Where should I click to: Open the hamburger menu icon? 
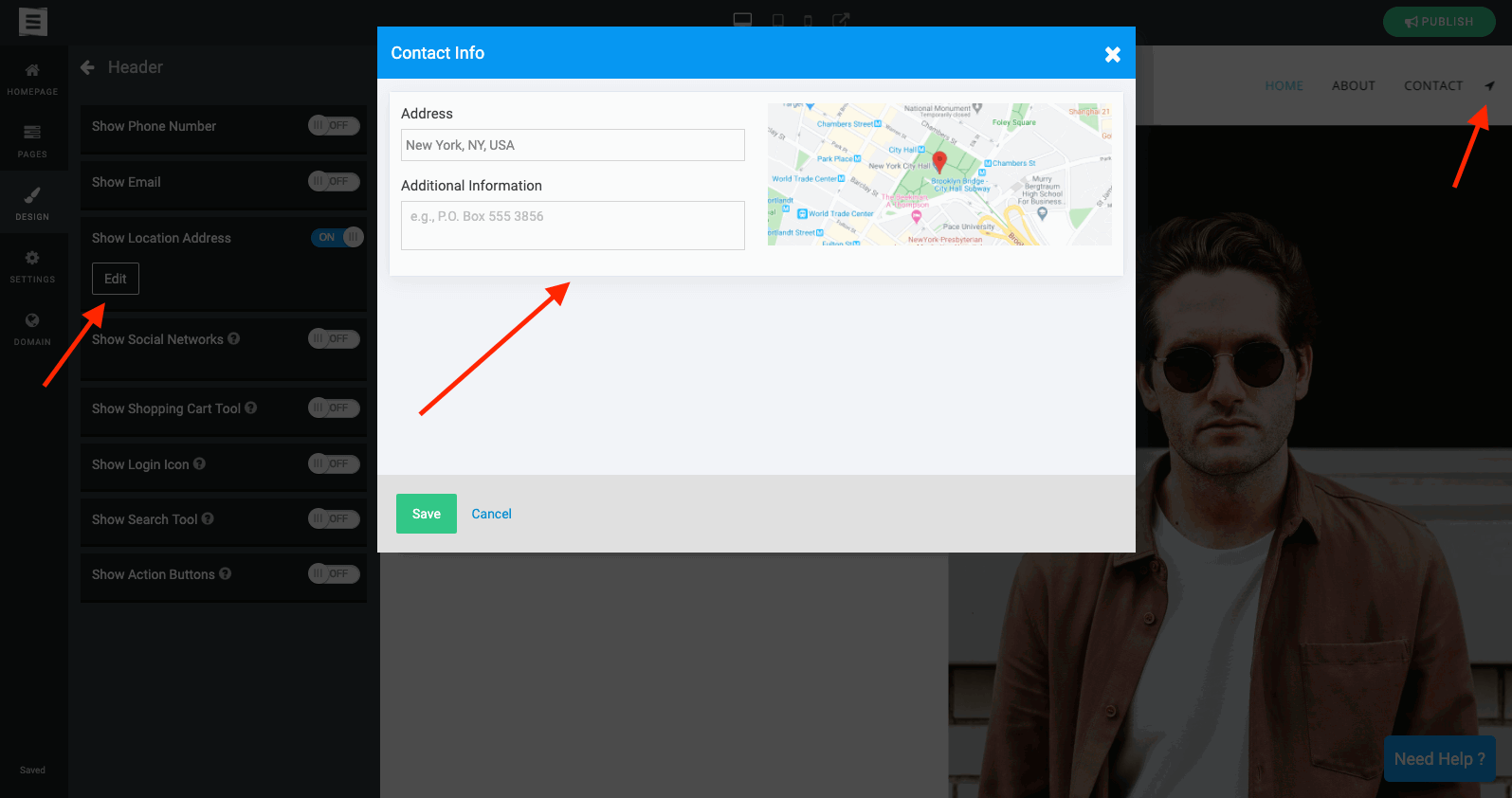click(x=33, y=21)
